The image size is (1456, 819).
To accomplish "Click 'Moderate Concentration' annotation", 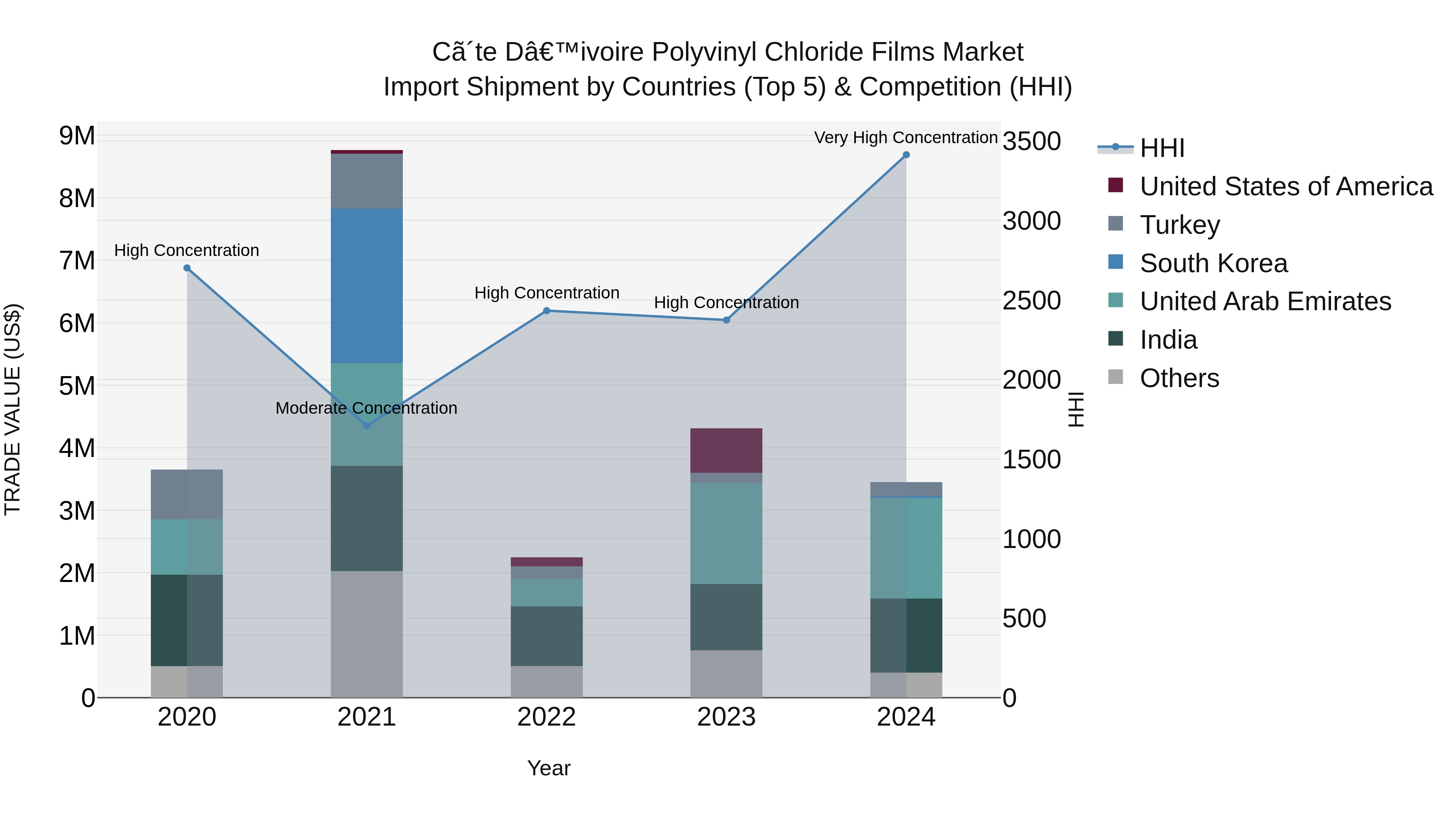I will pyautogui.click(x=366, y=408).
